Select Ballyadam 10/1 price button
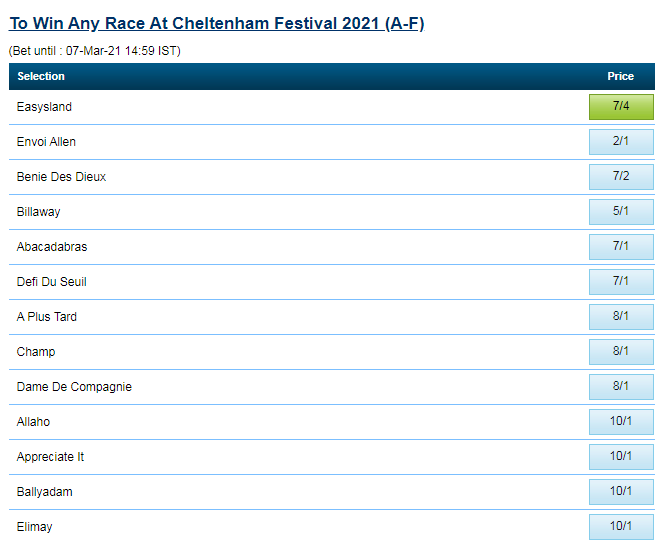Screen dimensions: 658x544 (621, 492)
